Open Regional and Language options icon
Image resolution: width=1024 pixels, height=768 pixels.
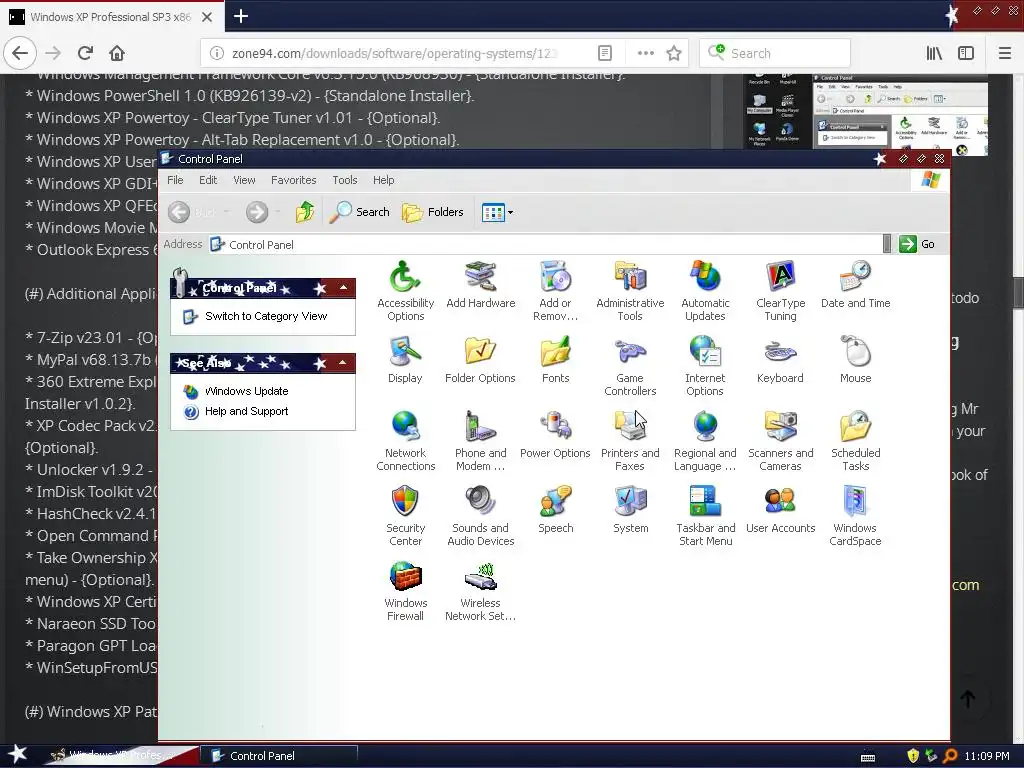pos(705,441)
